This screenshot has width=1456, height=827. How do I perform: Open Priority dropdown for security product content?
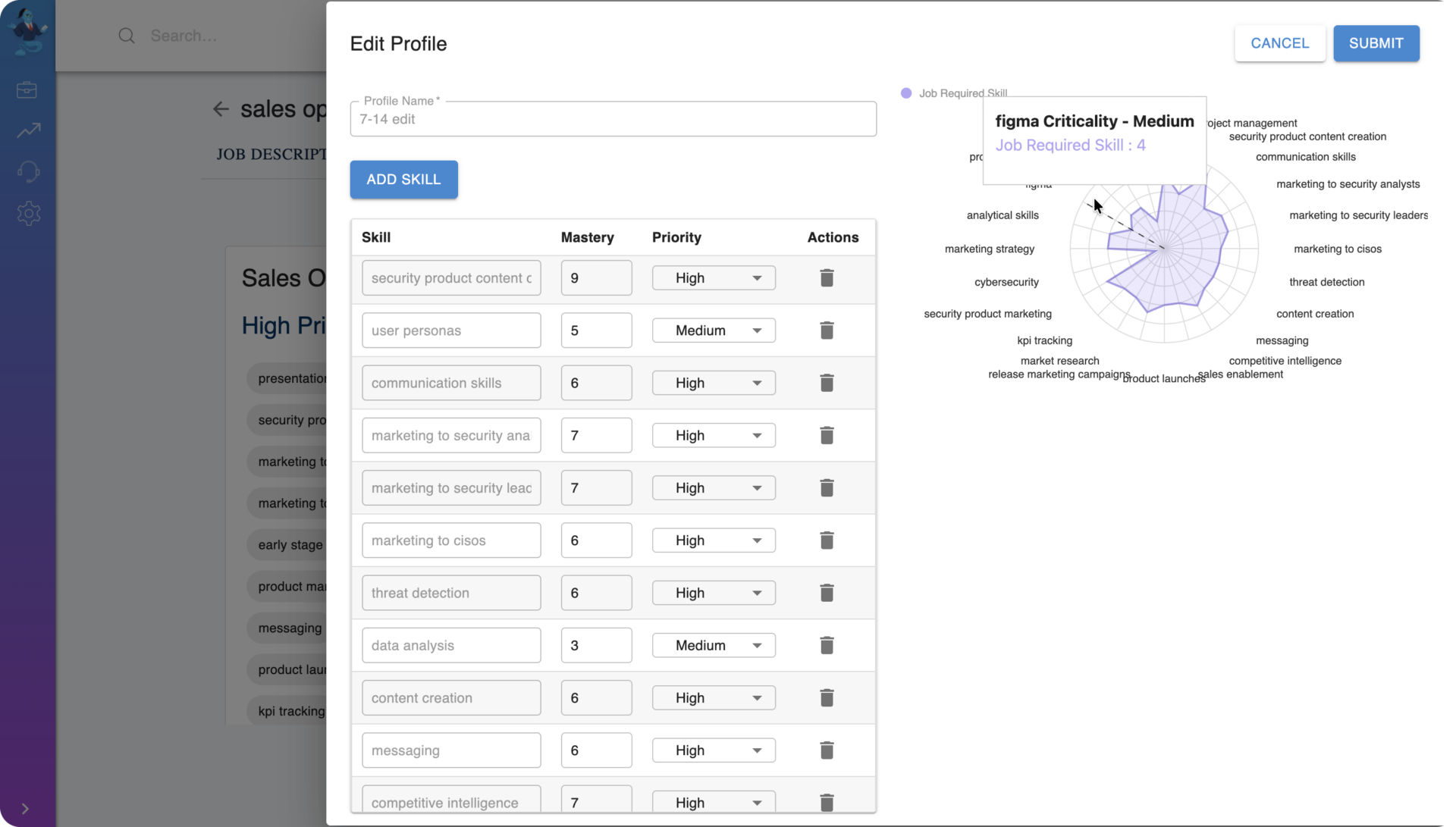pyautogui.click(x=714, y=278)
